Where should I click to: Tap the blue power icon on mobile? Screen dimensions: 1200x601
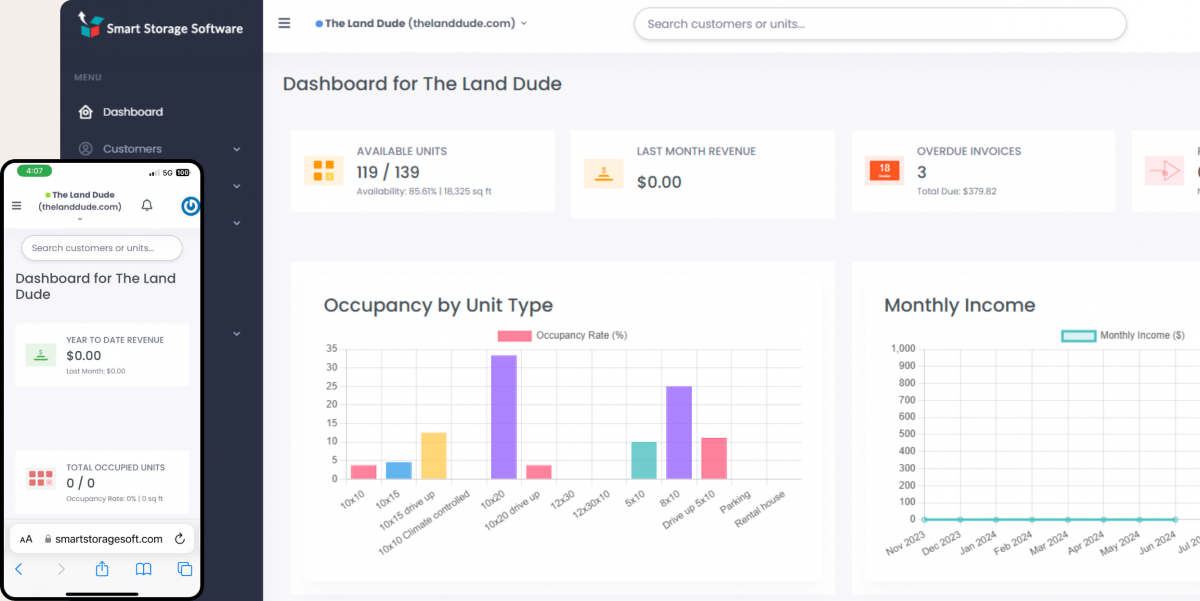190,206
